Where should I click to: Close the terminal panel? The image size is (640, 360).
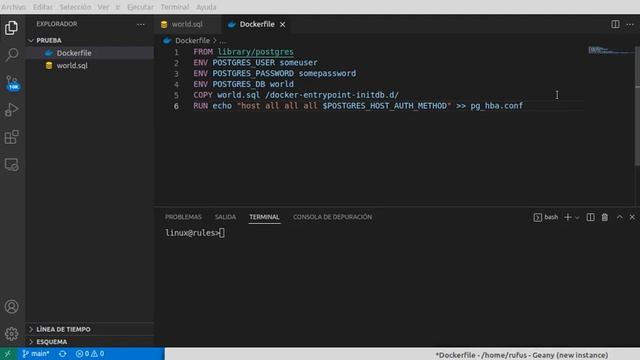[632, 217]
